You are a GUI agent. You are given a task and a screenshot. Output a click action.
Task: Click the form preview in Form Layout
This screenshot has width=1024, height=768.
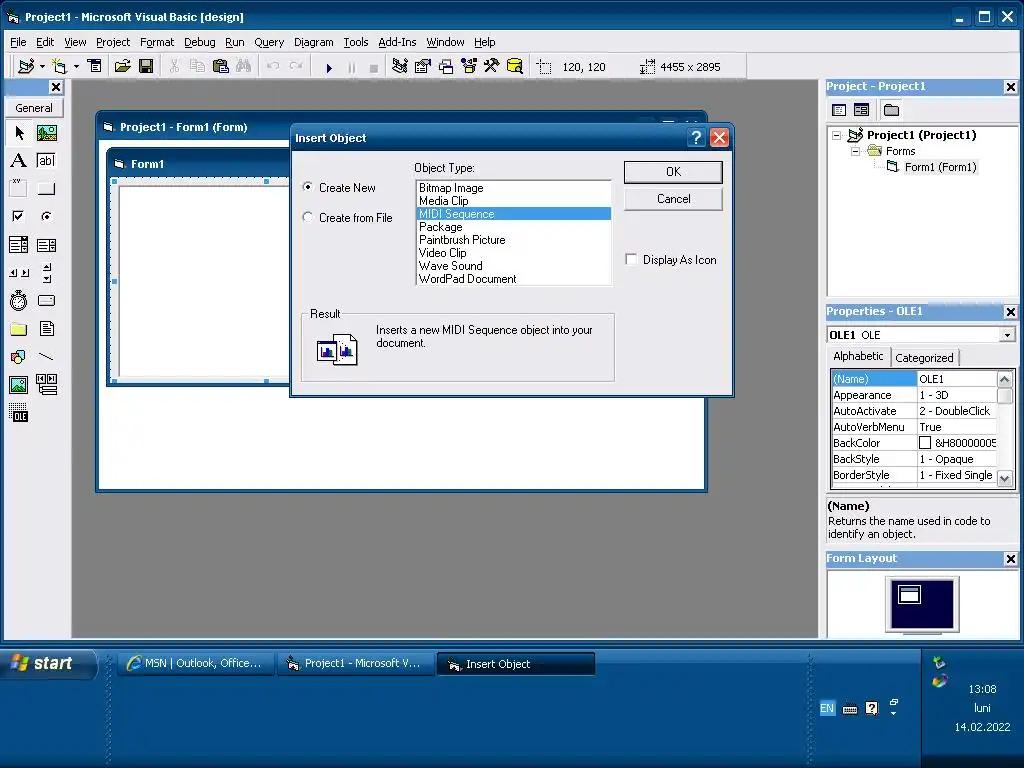[909, 594]
